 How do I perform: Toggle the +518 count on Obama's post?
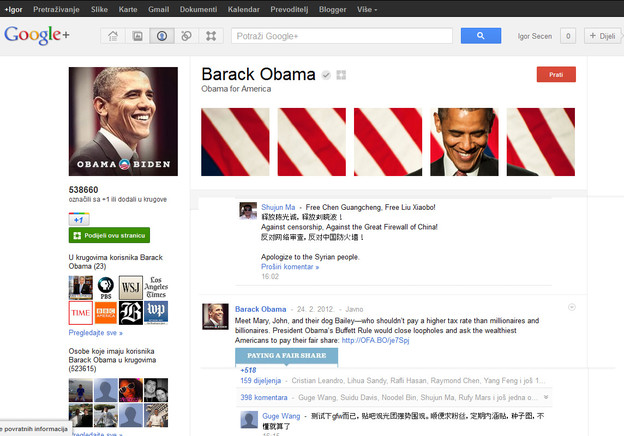(248, 370)
